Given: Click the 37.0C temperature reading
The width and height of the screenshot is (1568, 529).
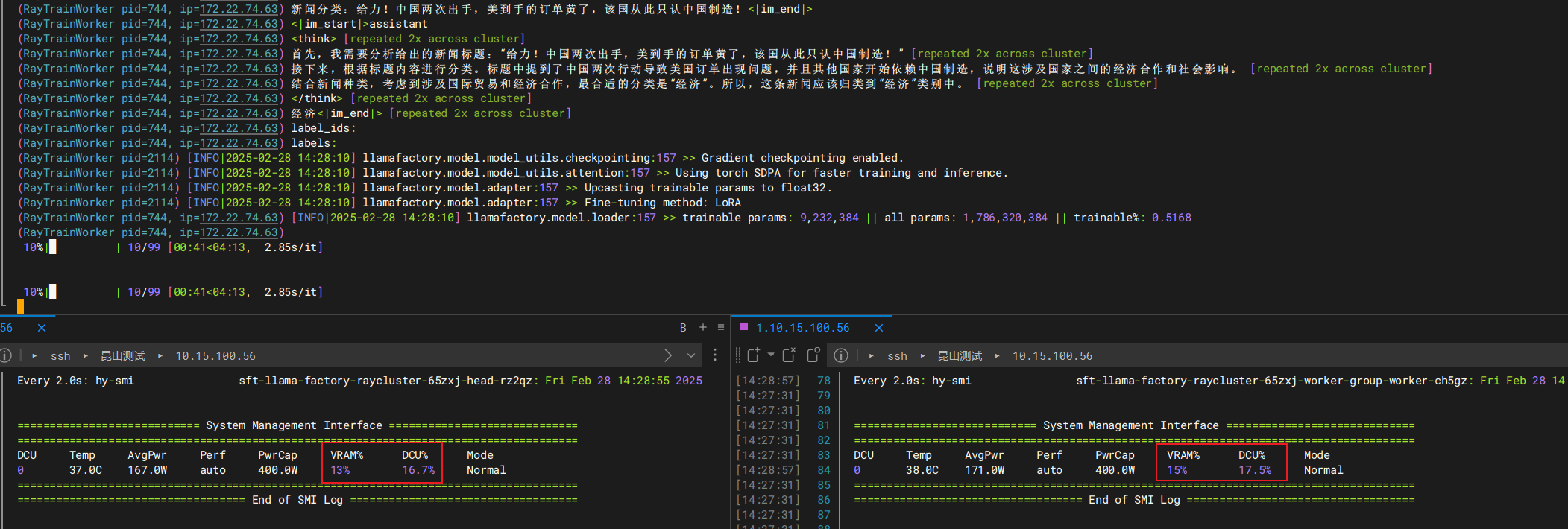Looking at the screenshot, I should 86,470.
